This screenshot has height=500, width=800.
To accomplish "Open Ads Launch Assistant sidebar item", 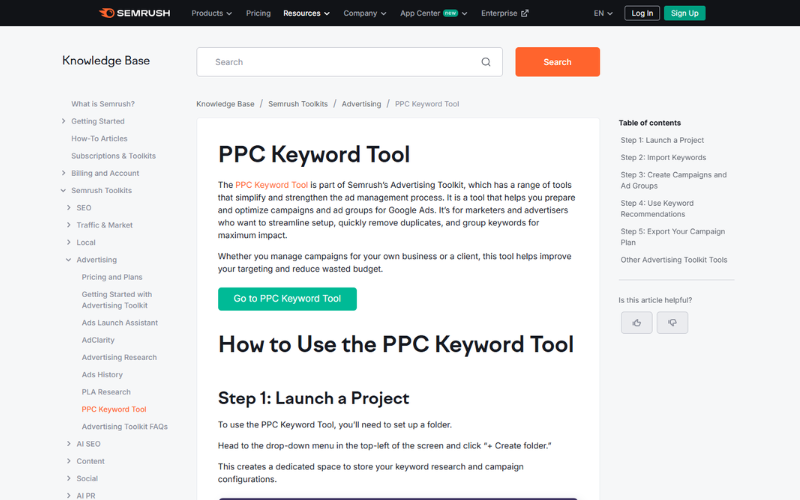I will [x=120, y=322].
